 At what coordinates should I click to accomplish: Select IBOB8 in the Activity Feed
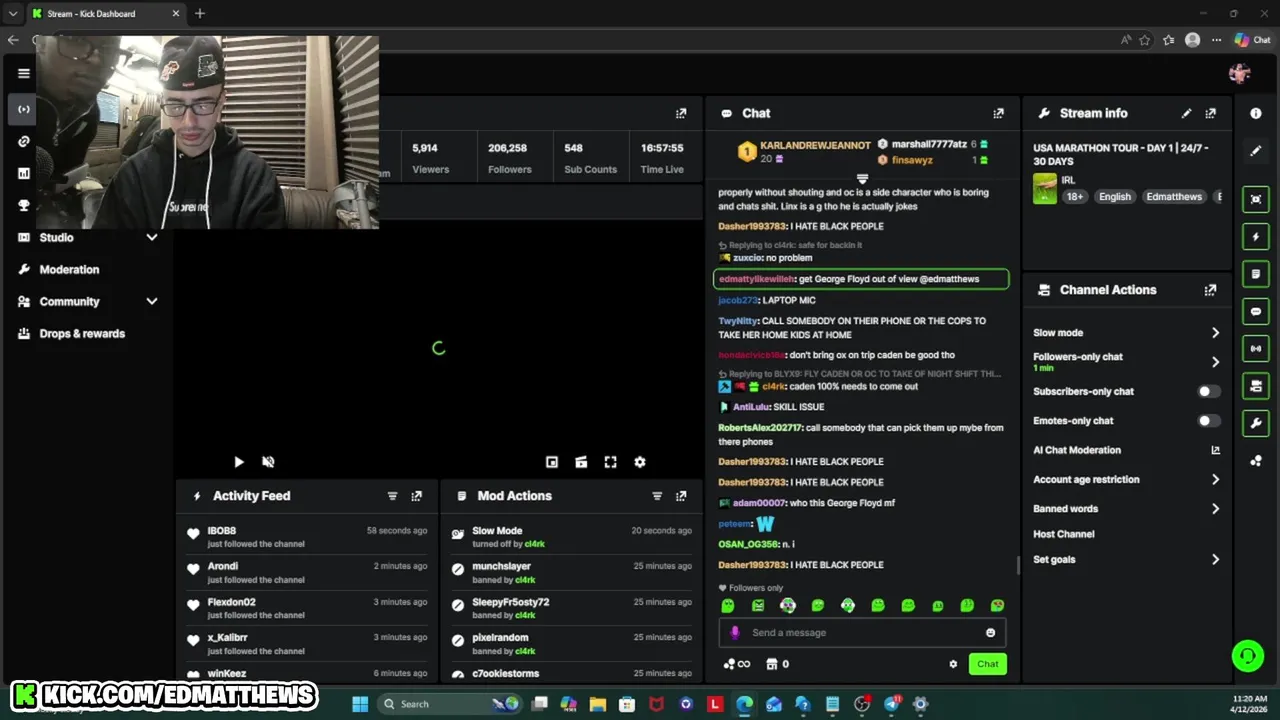pos(221,531)
